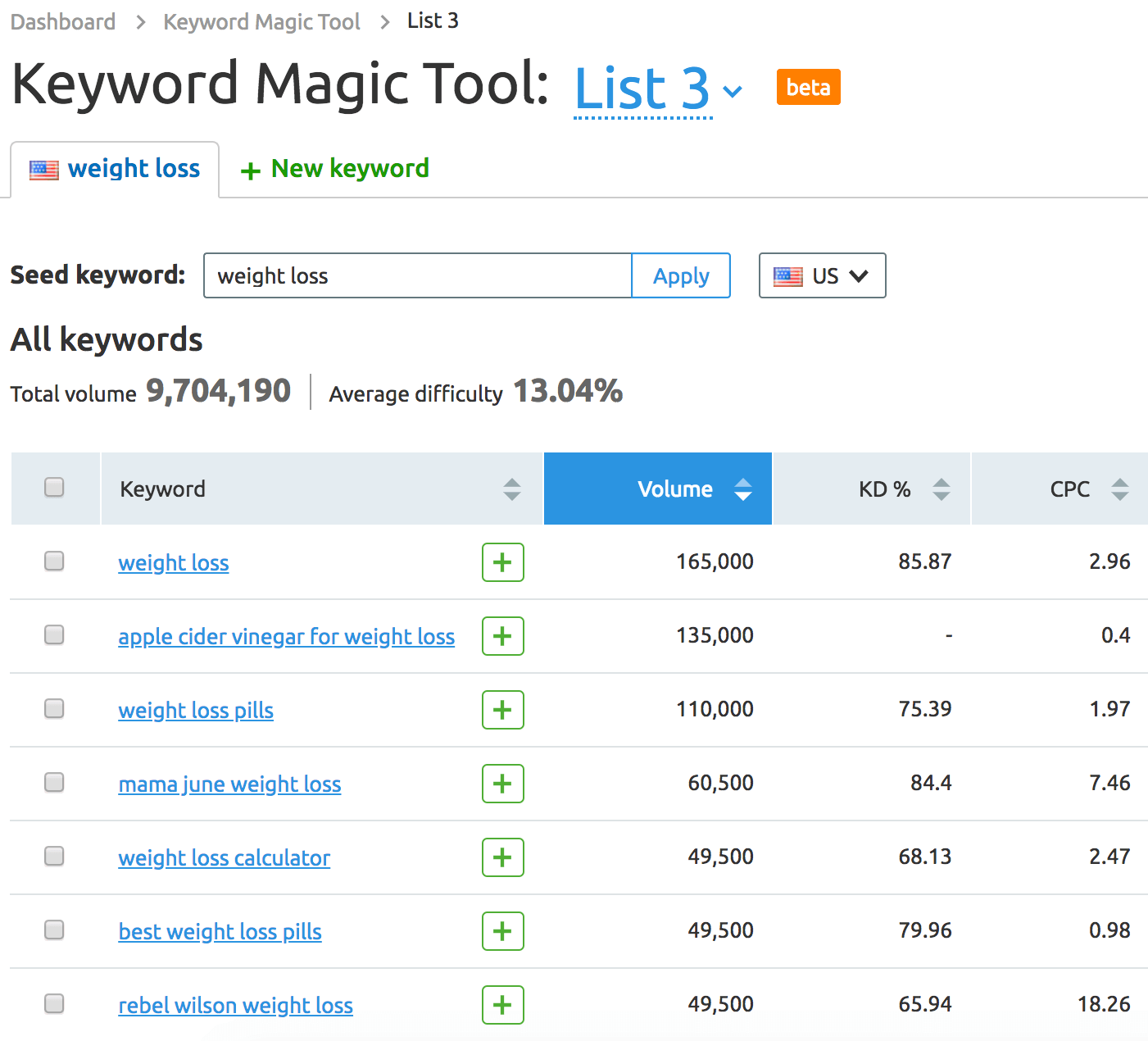Check the 'mama june weight loss' checkbox
Image resolution: width=1148 pixels, height=1041 pixels.
pyautogui.click(x=54, y=782)
